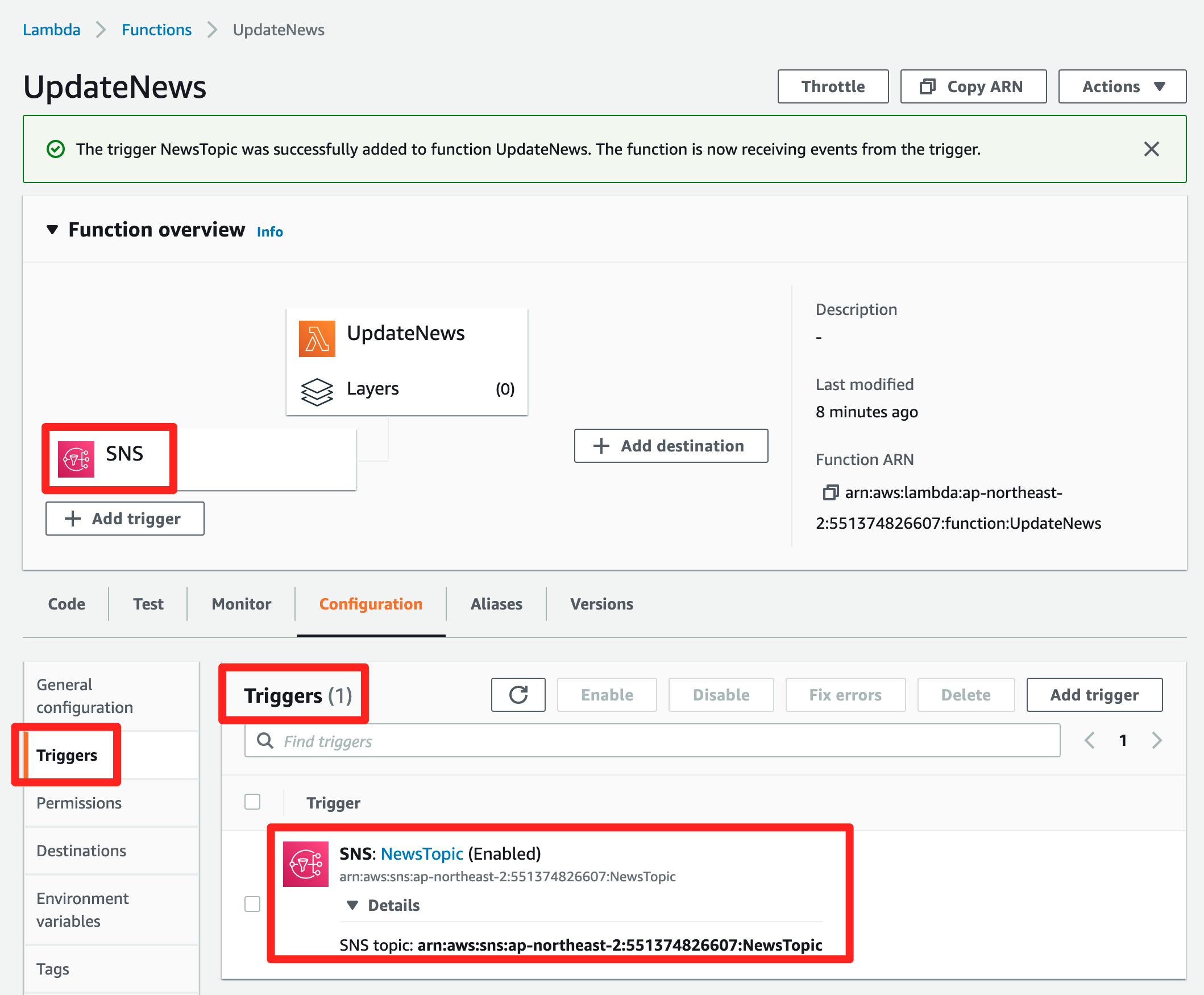Click page number 1 in pagination
This screenshot has width=1204, height=995.
(1123, 740)
